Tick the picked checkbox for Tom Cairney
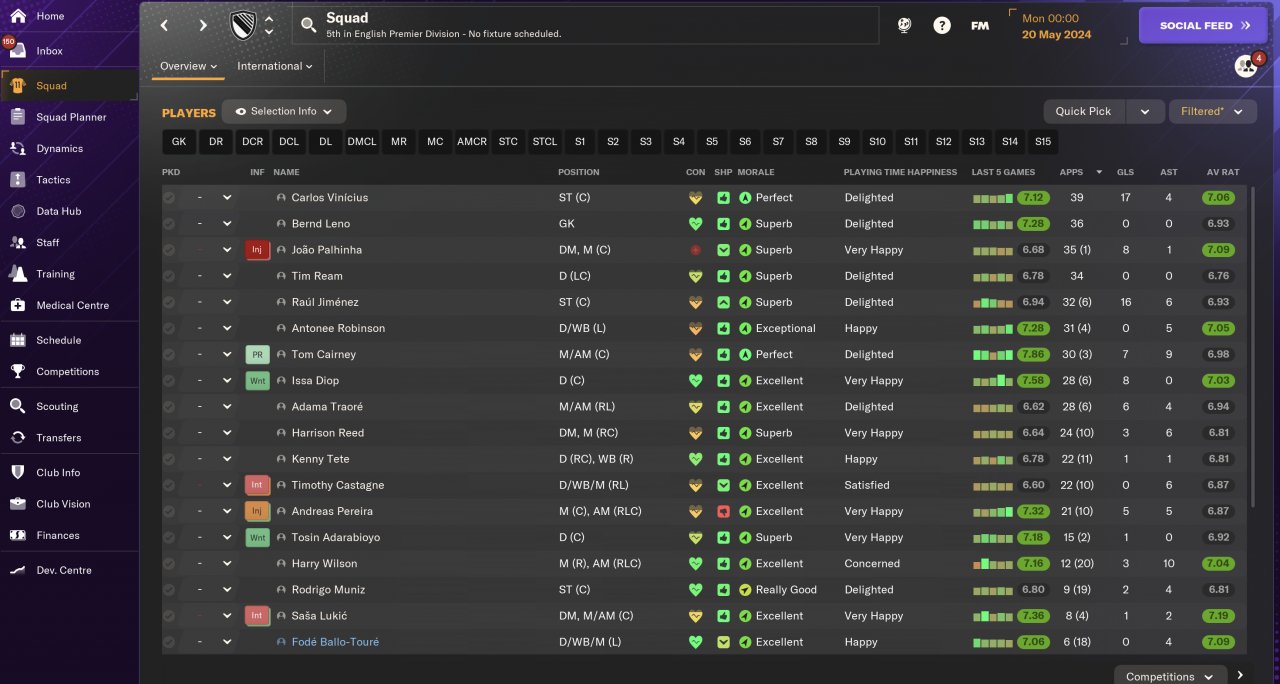The height and width of the screenshot is (684, 1280). point(169,355)
